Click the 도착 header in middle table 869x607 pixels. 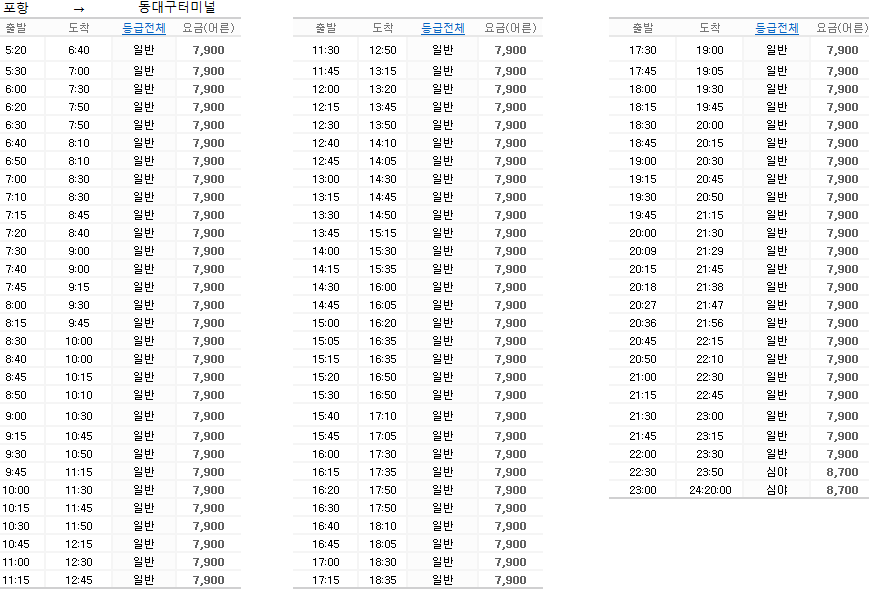coord(382,28)
